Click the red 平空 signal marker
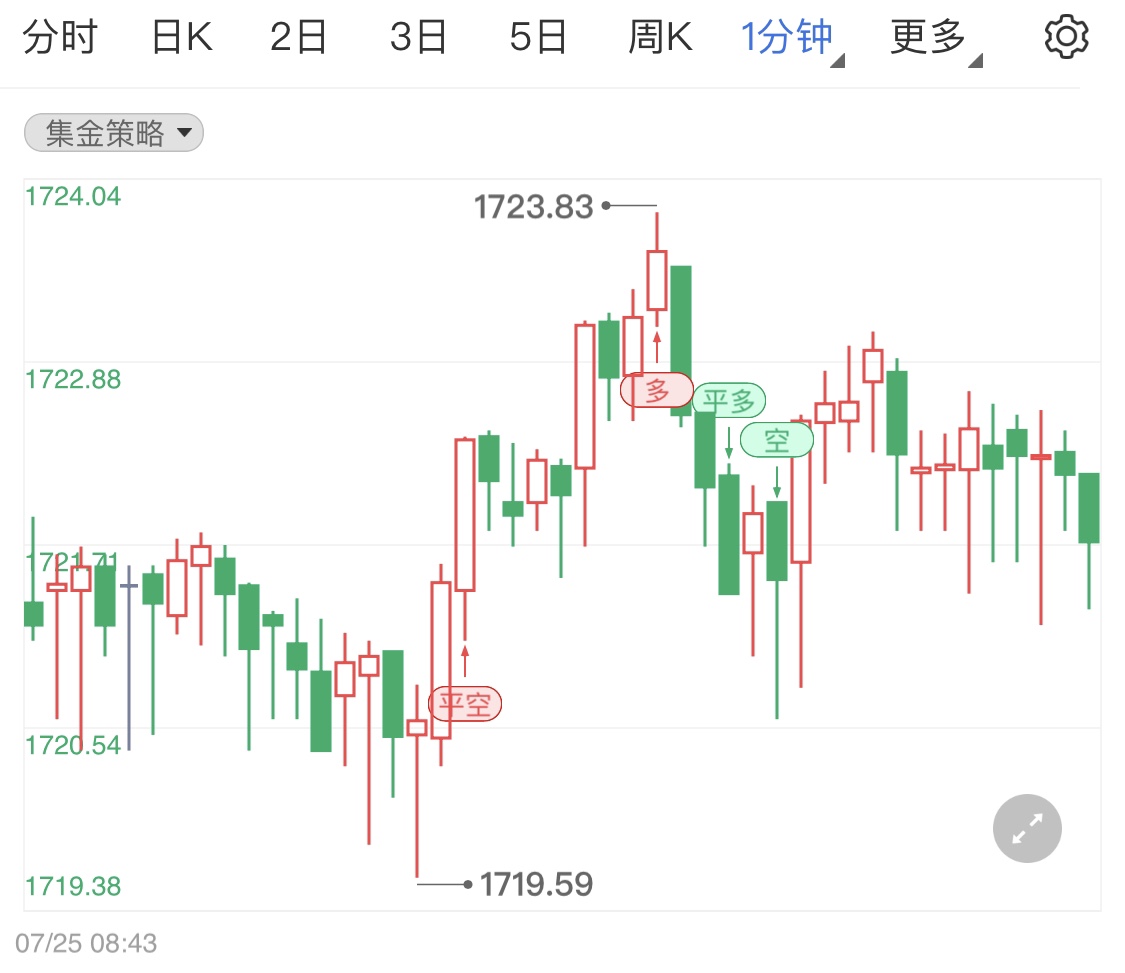The image size is (1125, 973). click(465, 704)
